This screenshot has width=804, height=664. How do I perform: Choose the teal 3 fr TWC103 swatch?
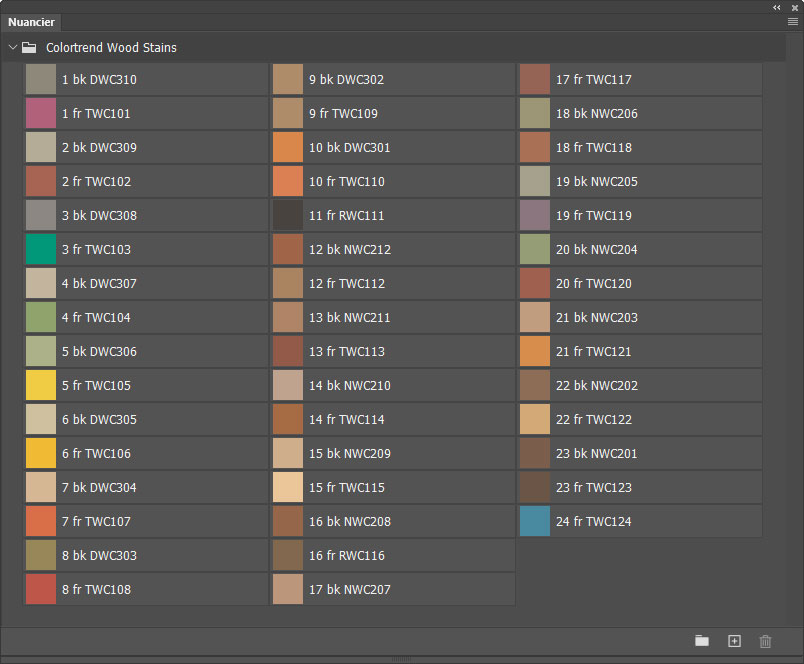click(41, 249)
